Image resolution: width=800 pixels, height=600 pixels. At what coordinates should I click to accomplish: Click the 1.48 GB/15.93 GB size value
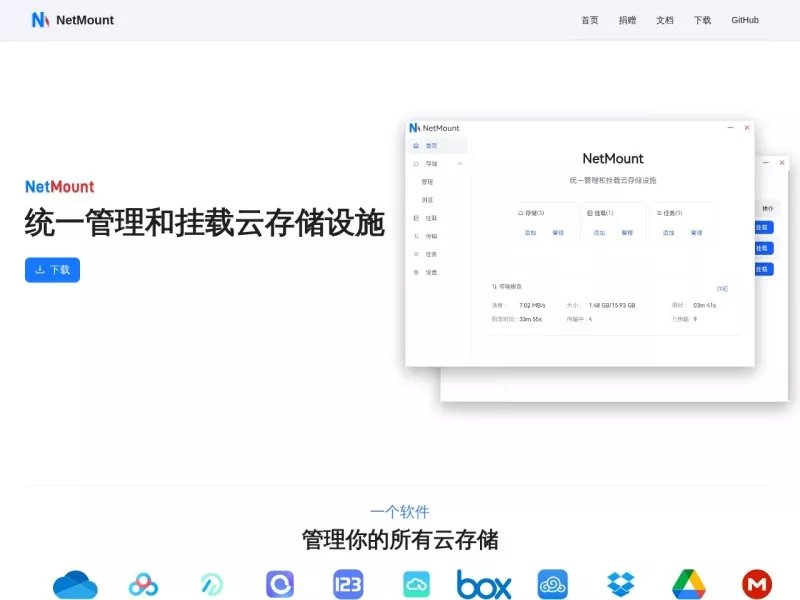point(612,306)
